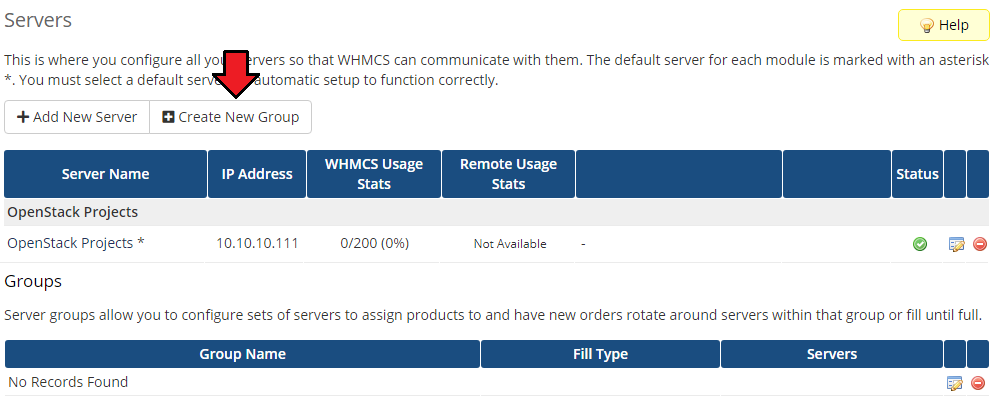995x415 pixels.
Task: Click the Status column header
Action: click(x=917, y=174)
